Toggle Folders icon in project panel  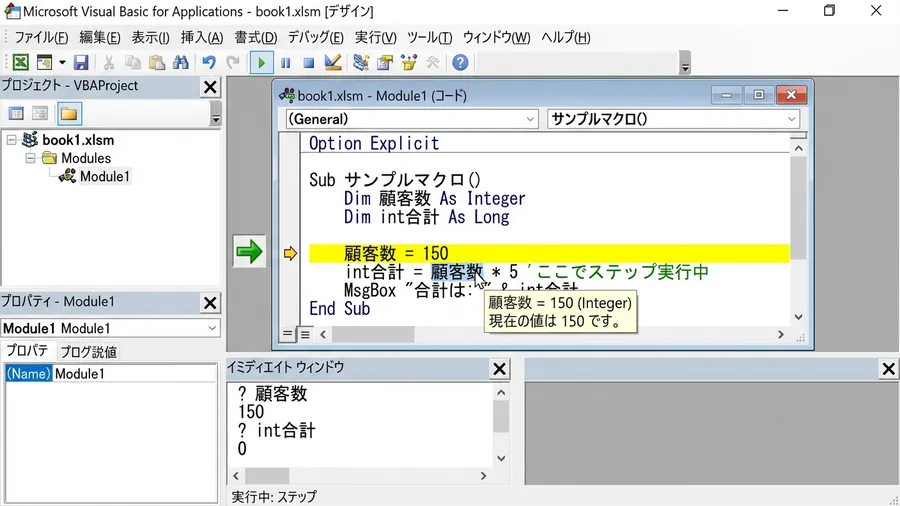69,114
